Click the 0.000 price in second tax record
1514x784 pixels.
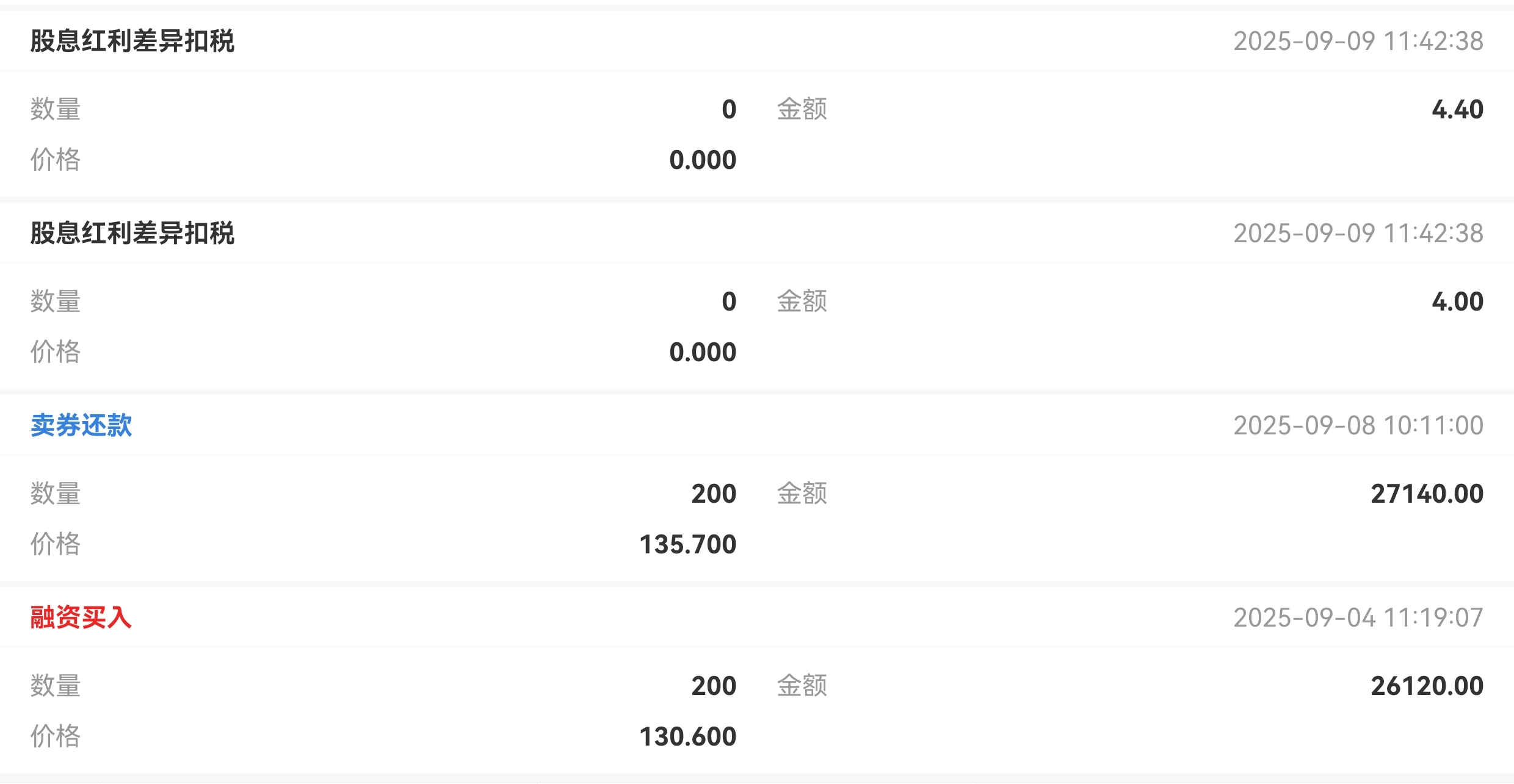click(703, 353)
